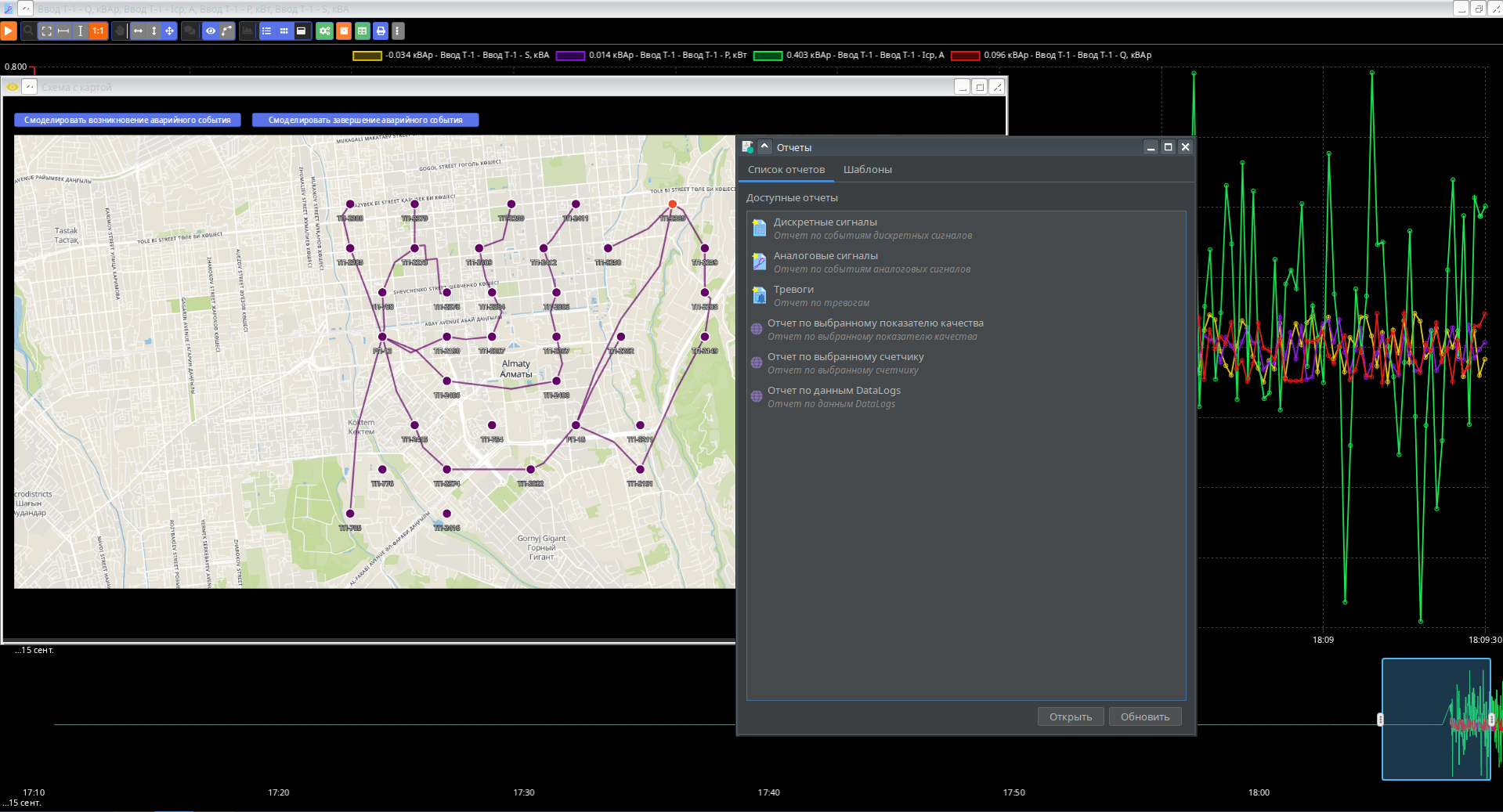This screenshot has width=1503, height=812.
Task: Click the Открыть button
Action: click(x=1071, y=716)
